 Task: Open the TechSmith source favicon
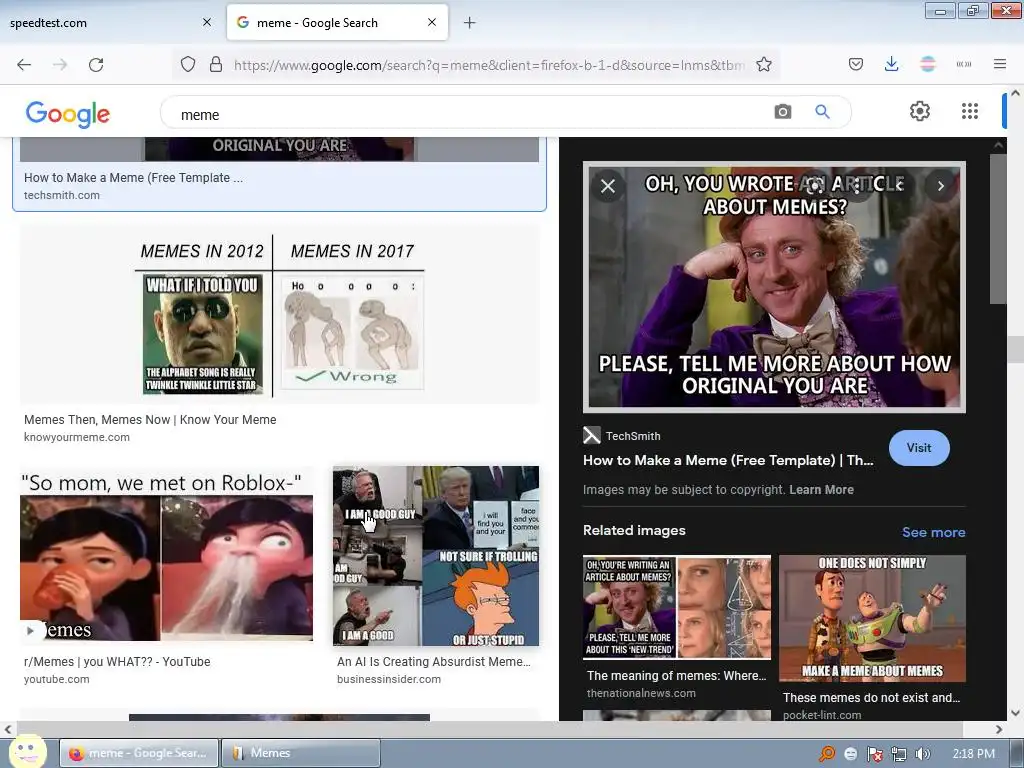point(591,436)
